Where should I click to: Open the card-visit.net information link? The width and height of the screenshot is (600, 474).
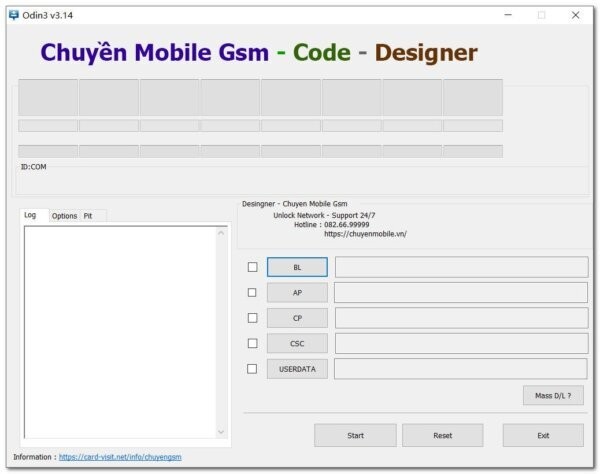click(x=120, y=457)
